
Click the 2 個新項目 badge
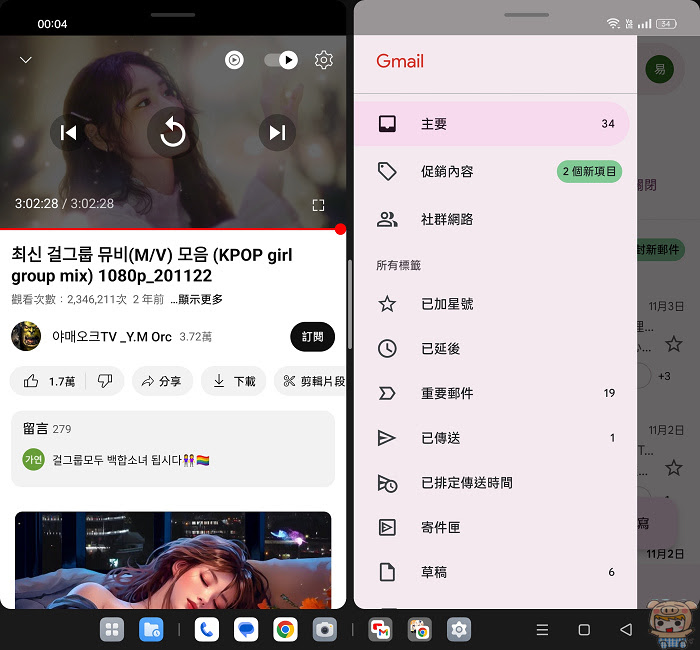pyautogui.click(x=589, y=171)
